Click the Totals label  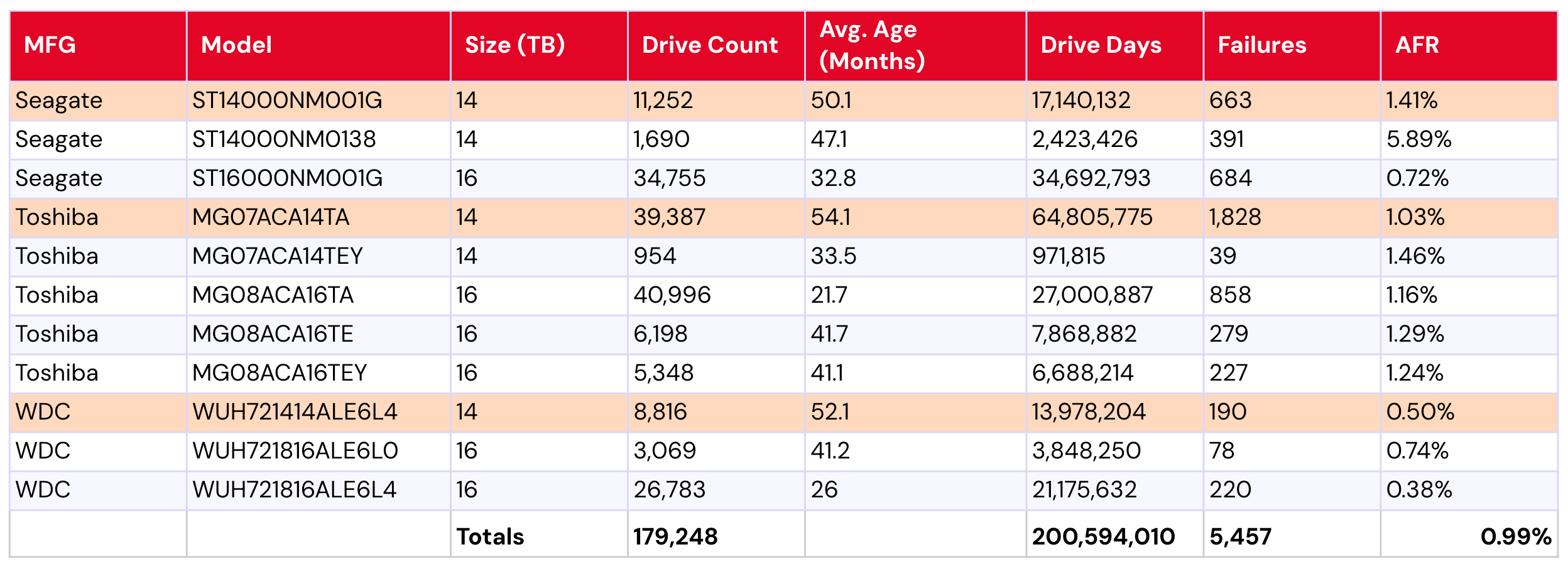pos(490,537)
